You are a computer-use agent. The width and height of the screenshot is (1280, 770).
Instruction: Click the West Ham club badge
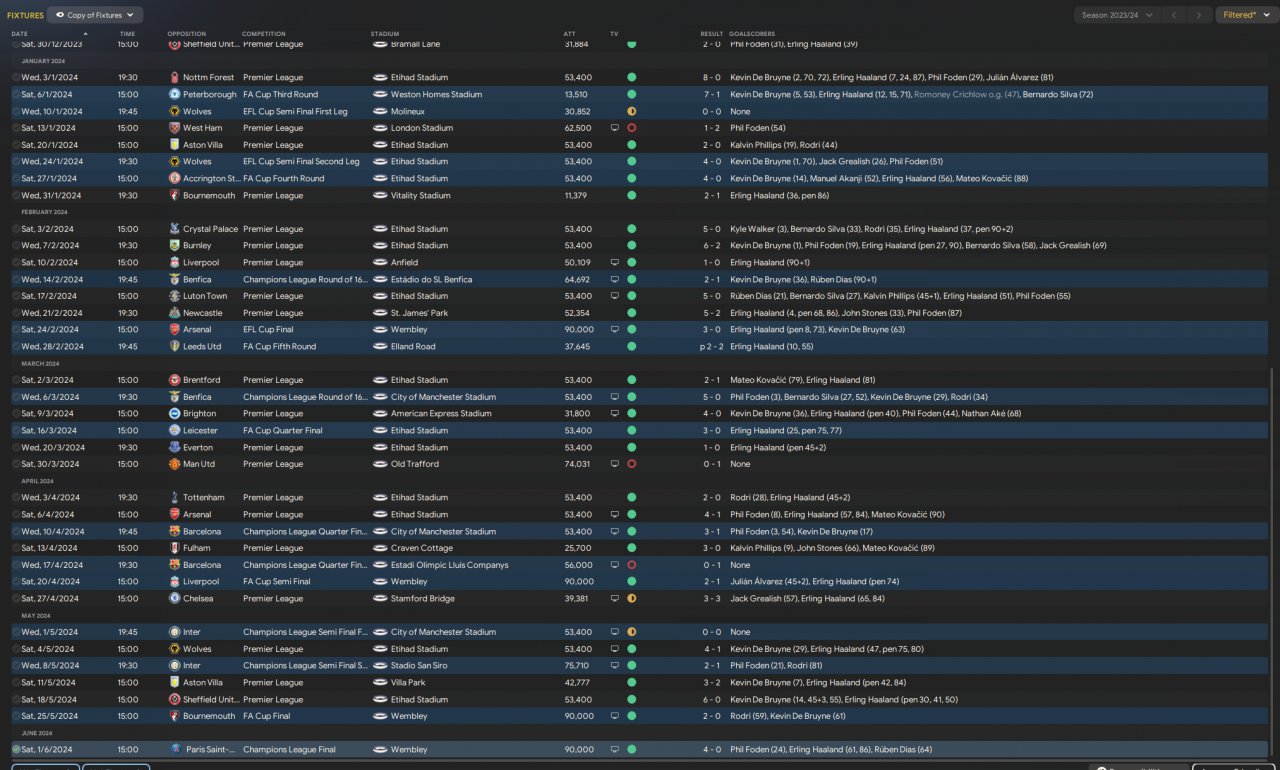point(174,128)
